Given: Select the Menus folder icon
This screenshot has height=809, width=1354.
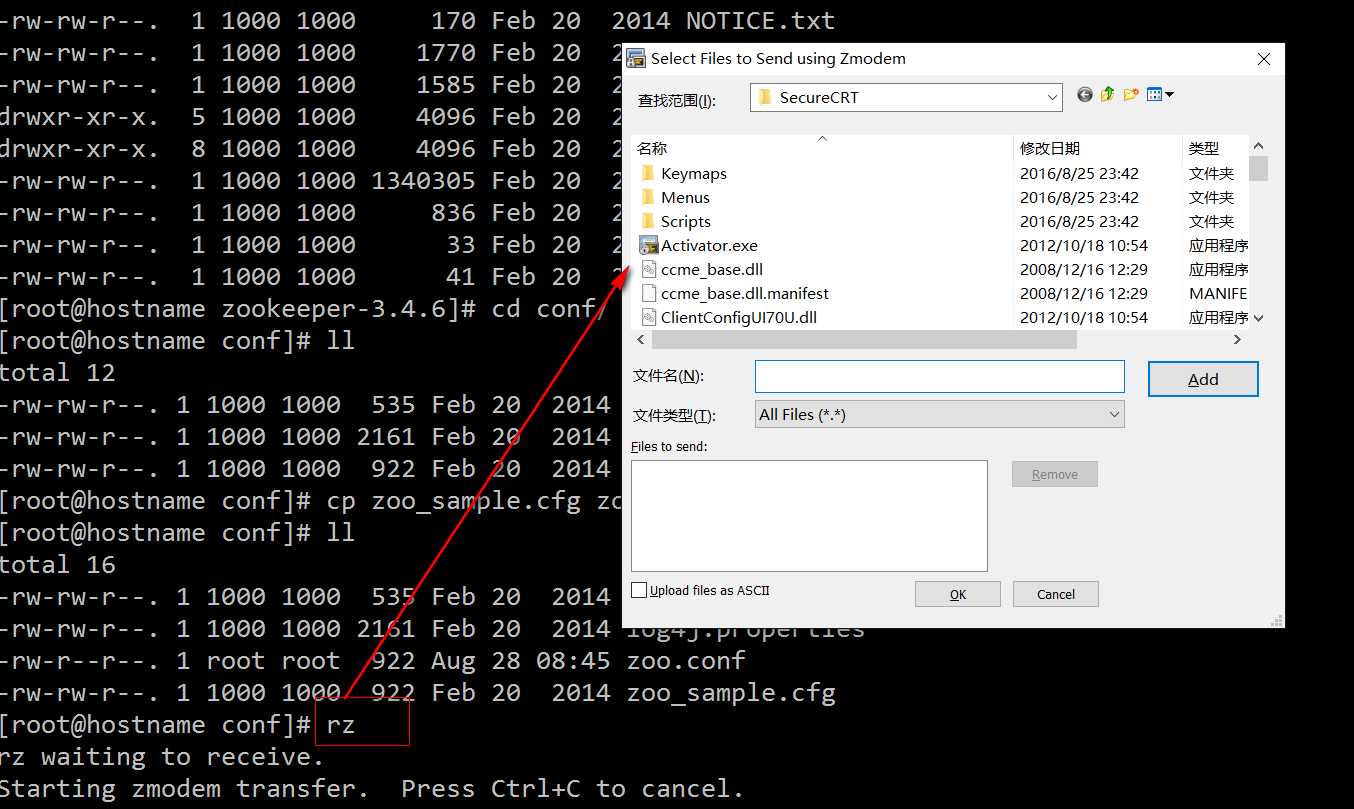Looking at the screenshot, I should point(648,197).
